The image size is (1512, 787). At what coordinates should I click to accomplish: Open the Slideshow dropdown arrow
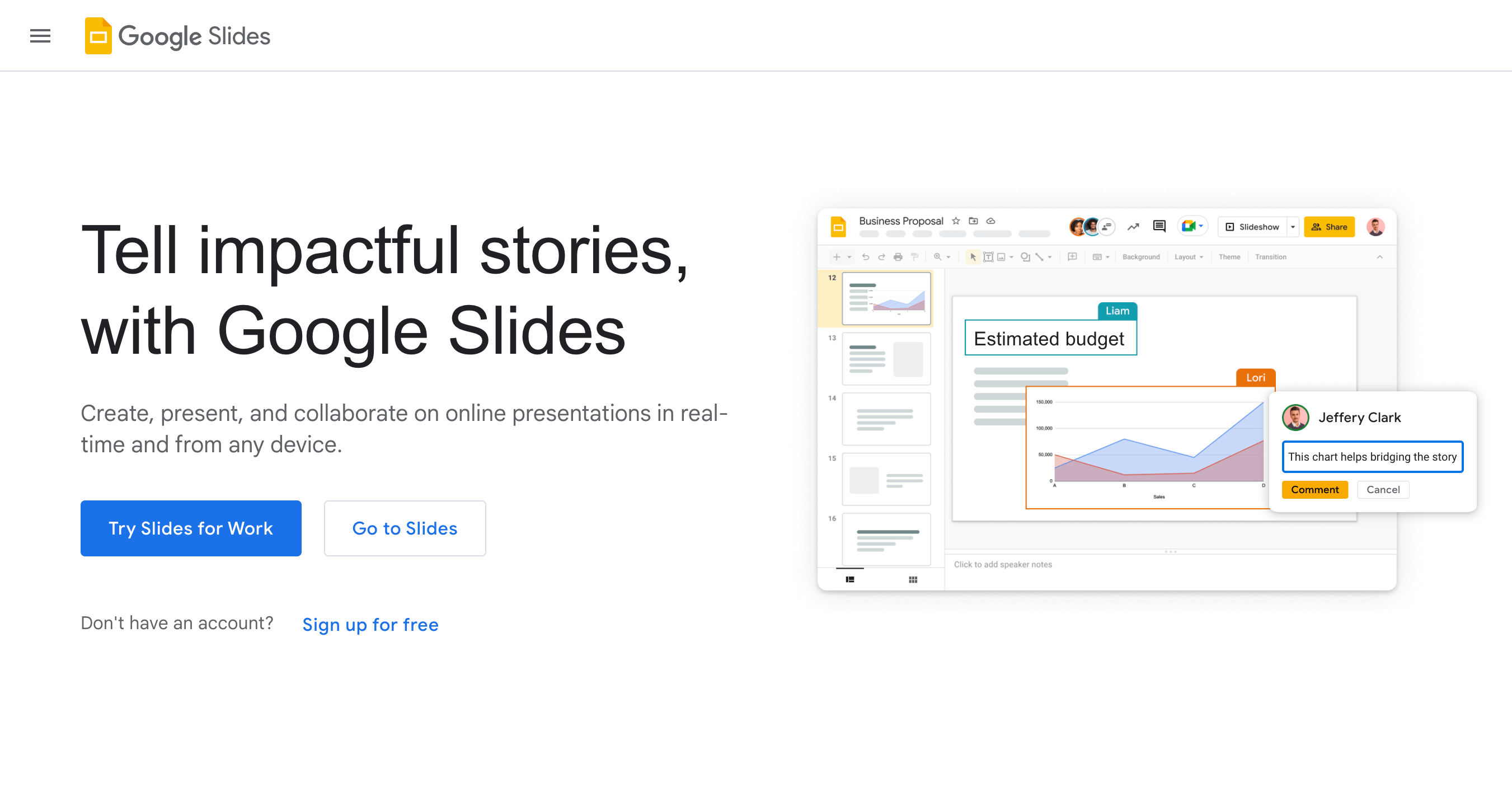click(x=1293, y=227)
